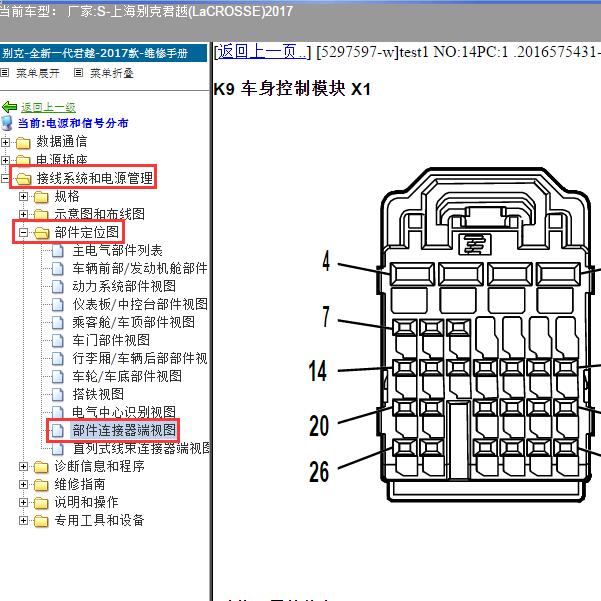Select 搭铁视图 in the tree
Screen dimensions: 601x601
click(98, 394)
